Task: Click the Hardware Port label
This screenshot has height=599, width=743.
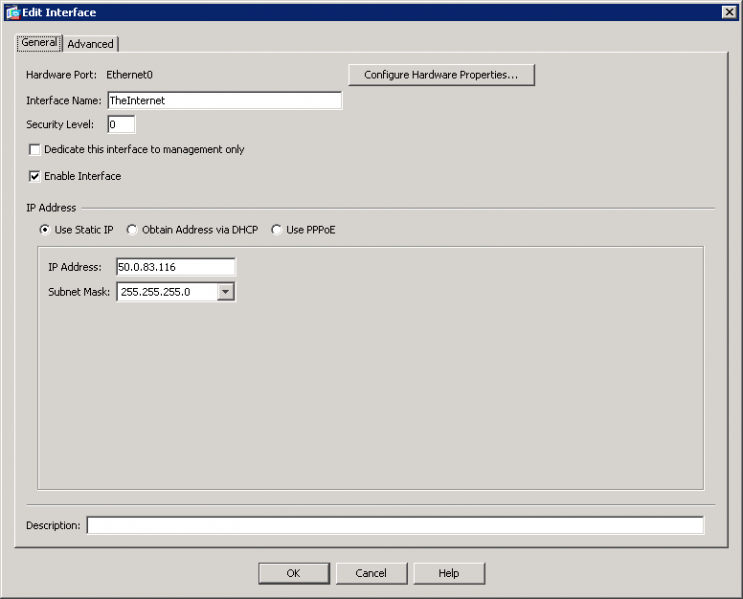Action: [x=61, y=75]
